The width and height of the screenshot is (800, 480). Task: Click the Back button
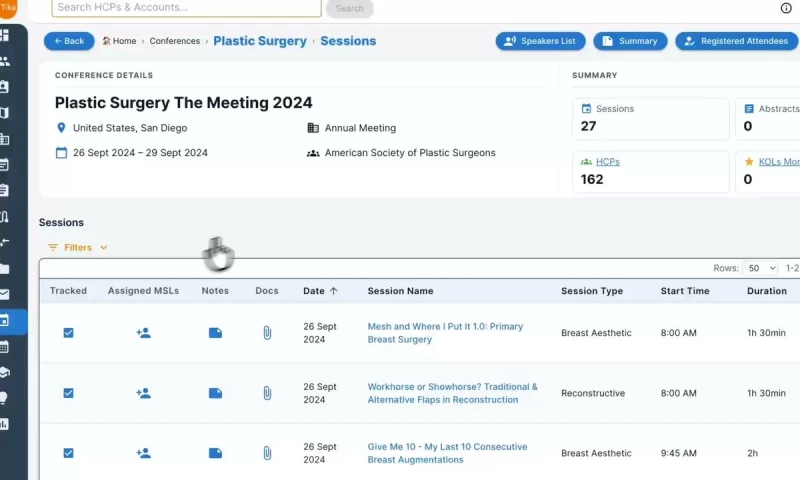[x=69, y=41]
